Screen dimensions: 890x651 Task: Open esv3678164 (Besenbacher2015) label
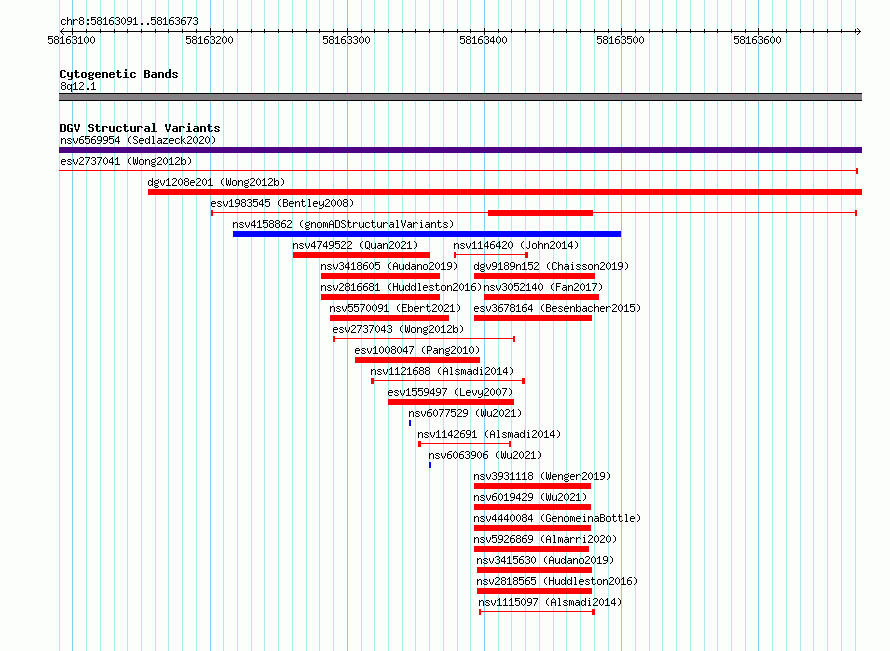[x=557, y=308]
